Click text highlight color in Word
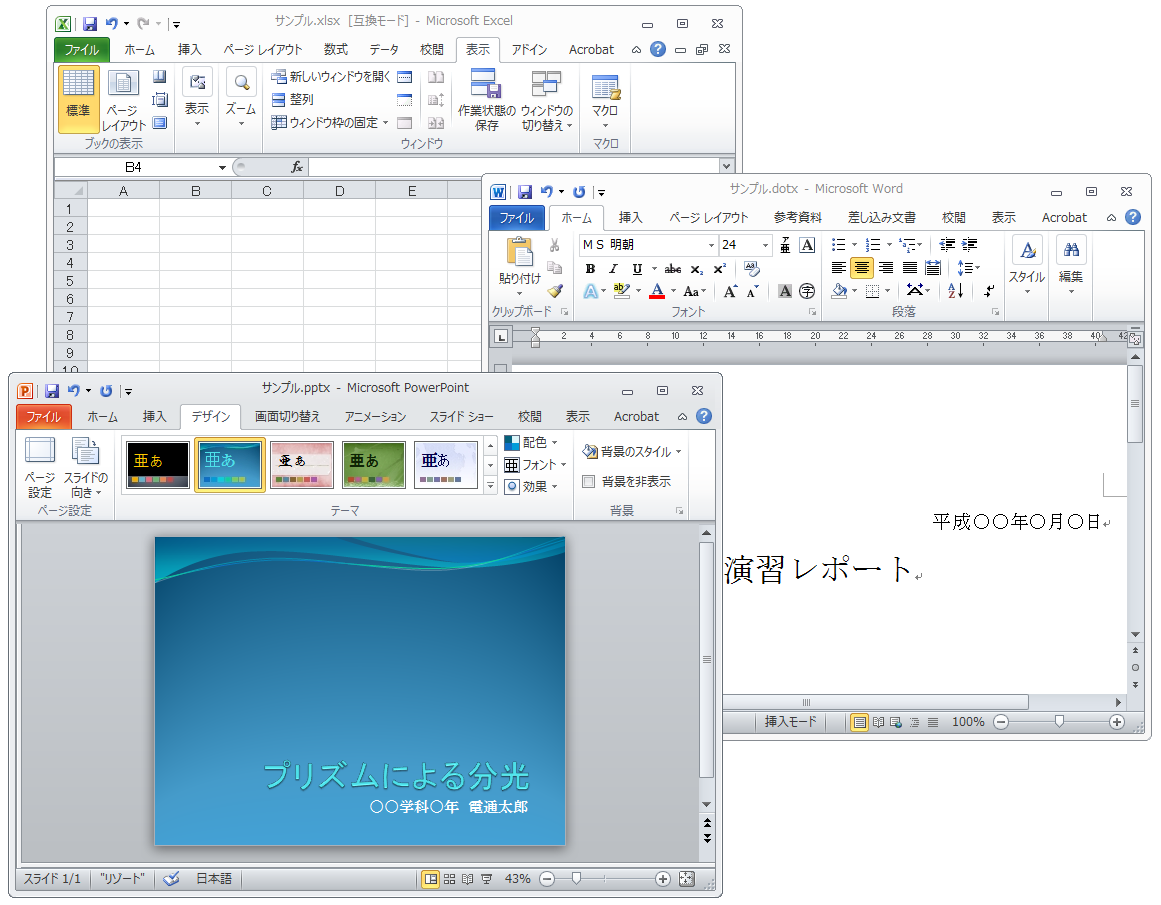This screenshot has height=905, width=1161. [622, 291]
